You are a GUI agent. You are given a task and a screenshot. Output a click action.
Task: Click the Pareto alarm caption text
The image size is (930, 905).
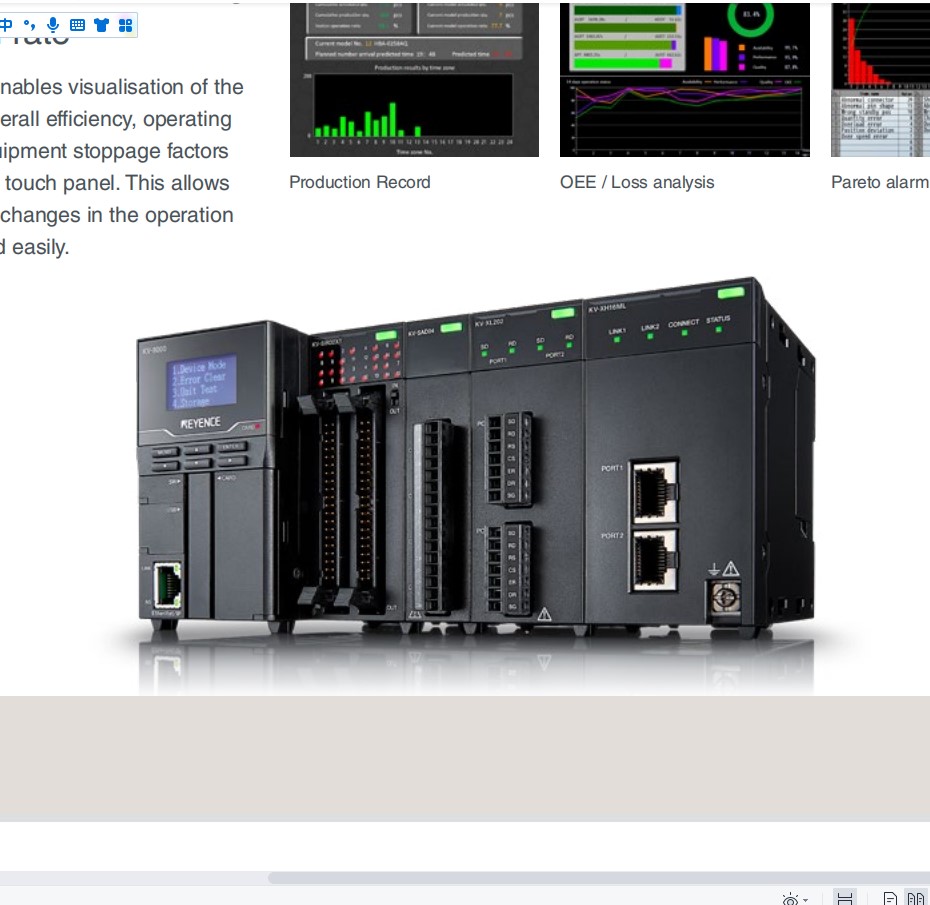880,182
